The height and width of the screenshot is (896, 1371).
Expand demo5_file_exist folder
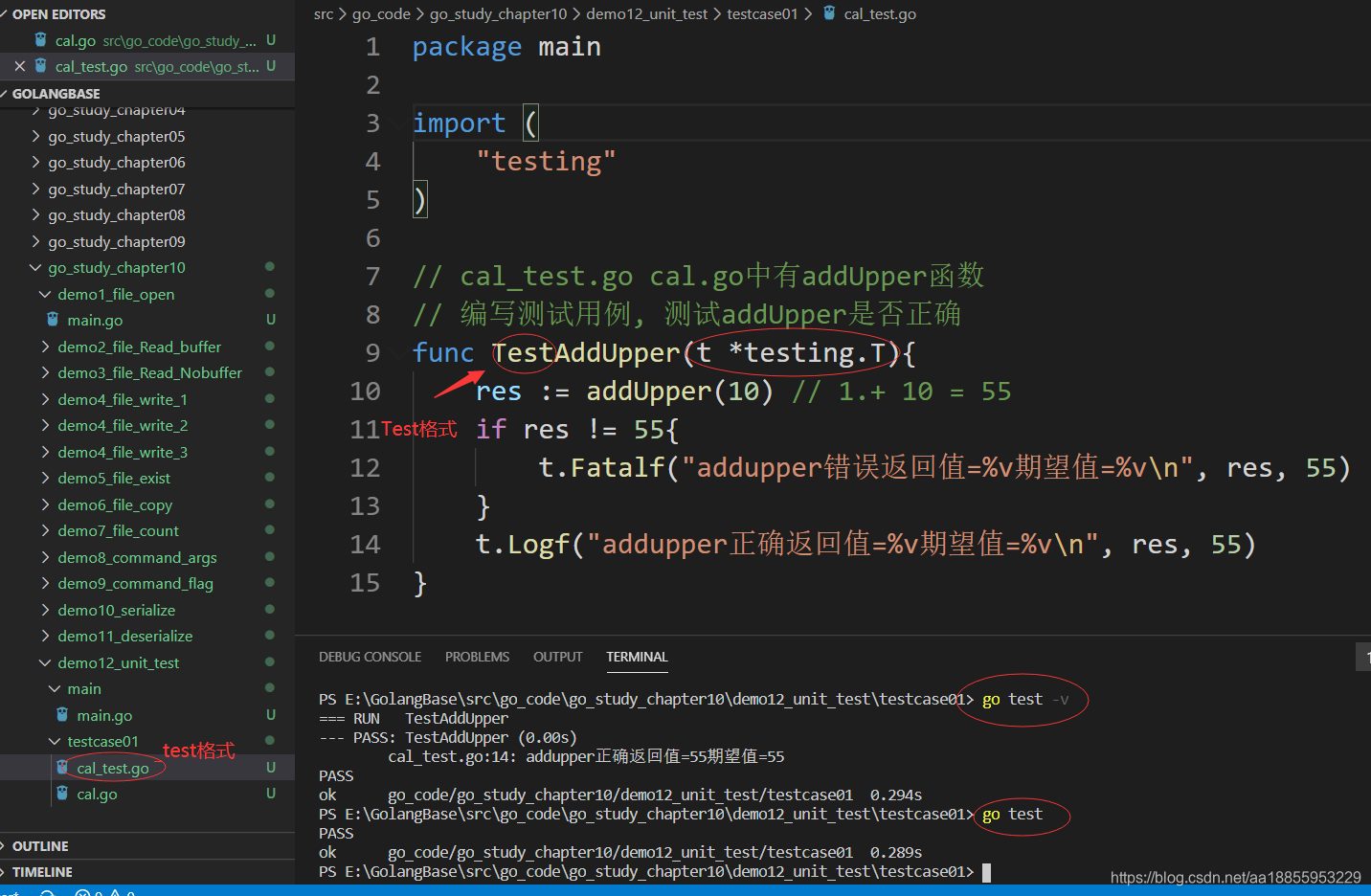(x=45, y=478)
